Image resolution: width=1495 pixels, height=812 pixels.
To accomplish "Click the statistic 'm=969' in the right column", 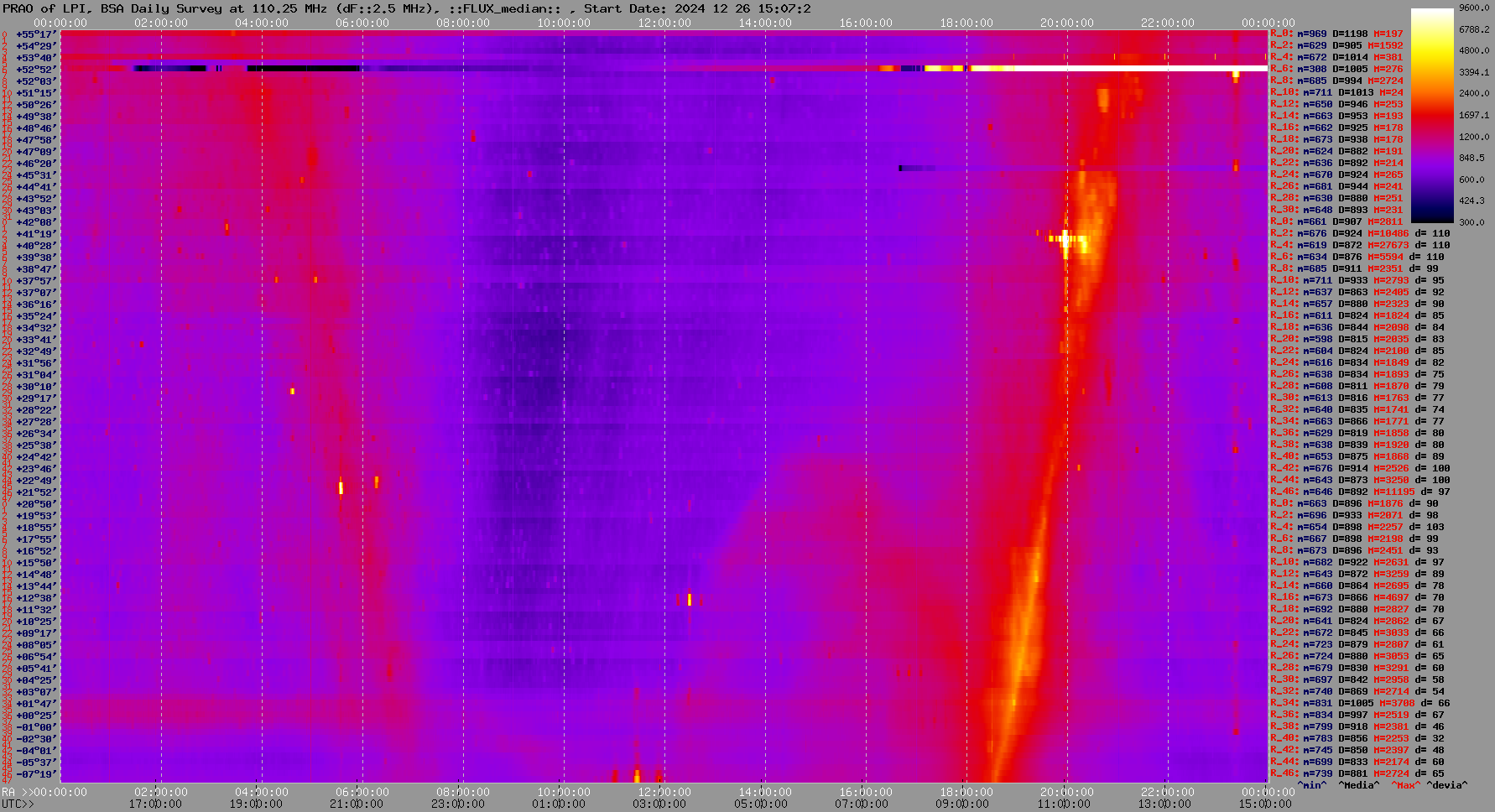I will 1312,34.
